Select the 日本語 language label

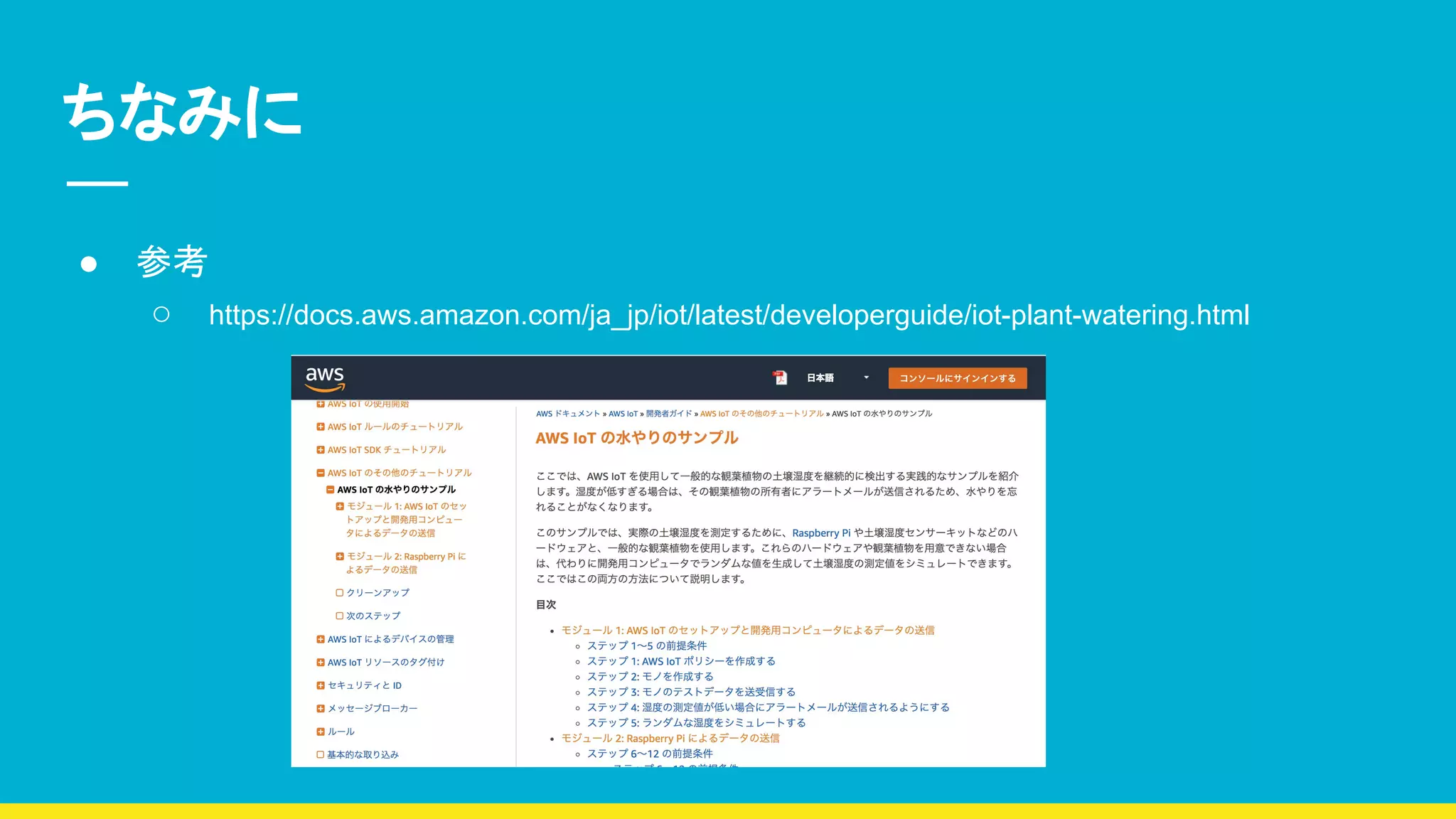click(x=820, y=378)
